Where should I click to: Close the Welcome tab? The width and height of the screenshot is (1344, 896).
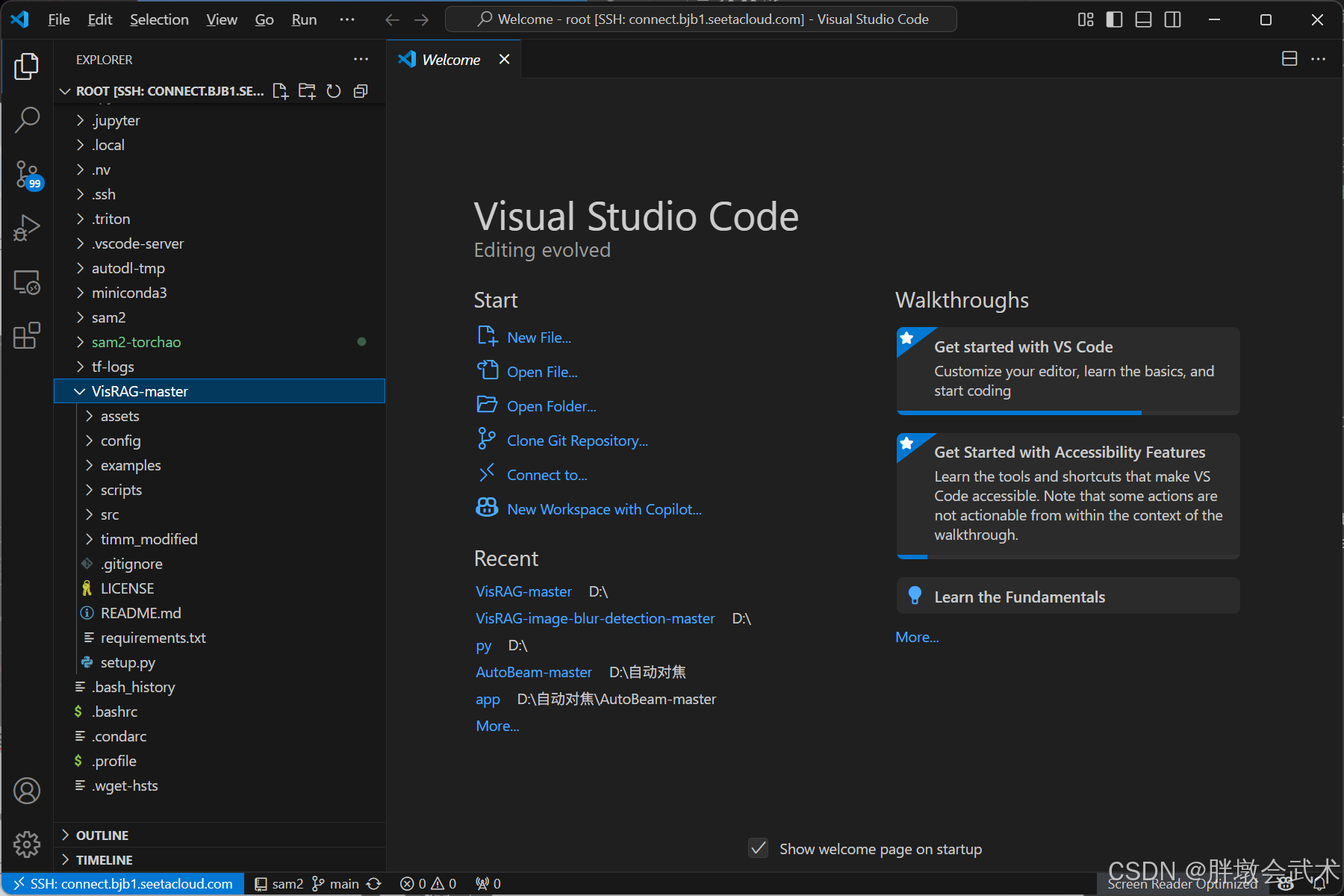point(505,59)
